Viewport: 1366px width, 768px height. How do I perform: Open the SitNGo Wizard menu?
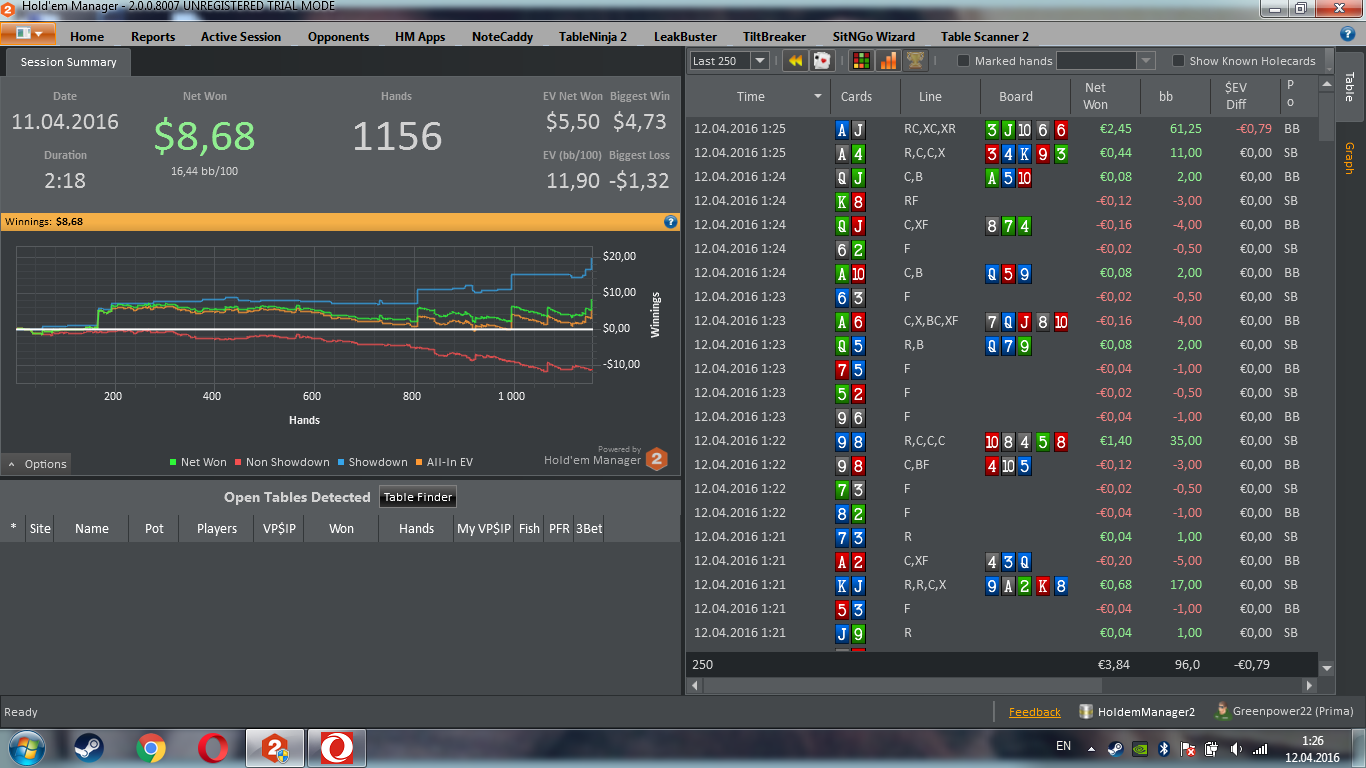(873, 36)
